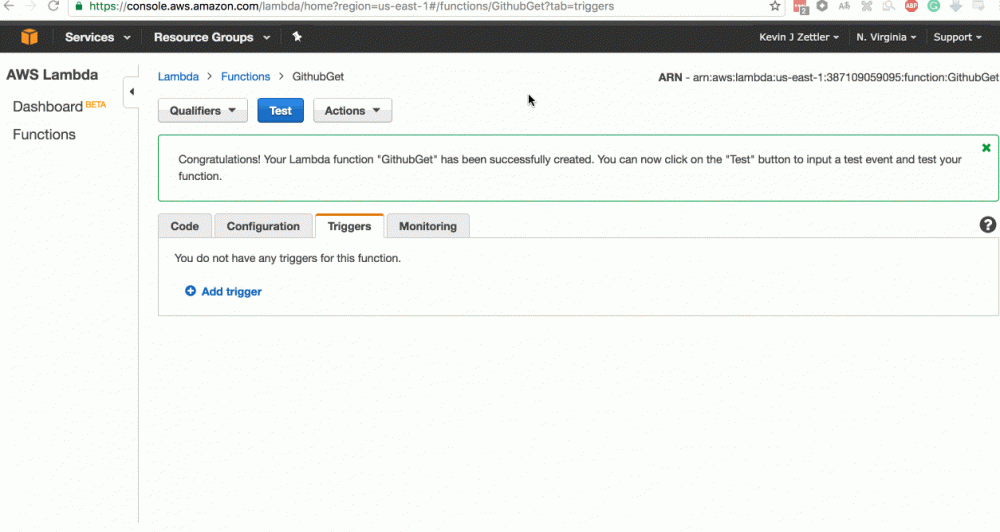Expand the Resource Groups dropdown
Viewport: 1000px width, 532px height.
point(212,37)
